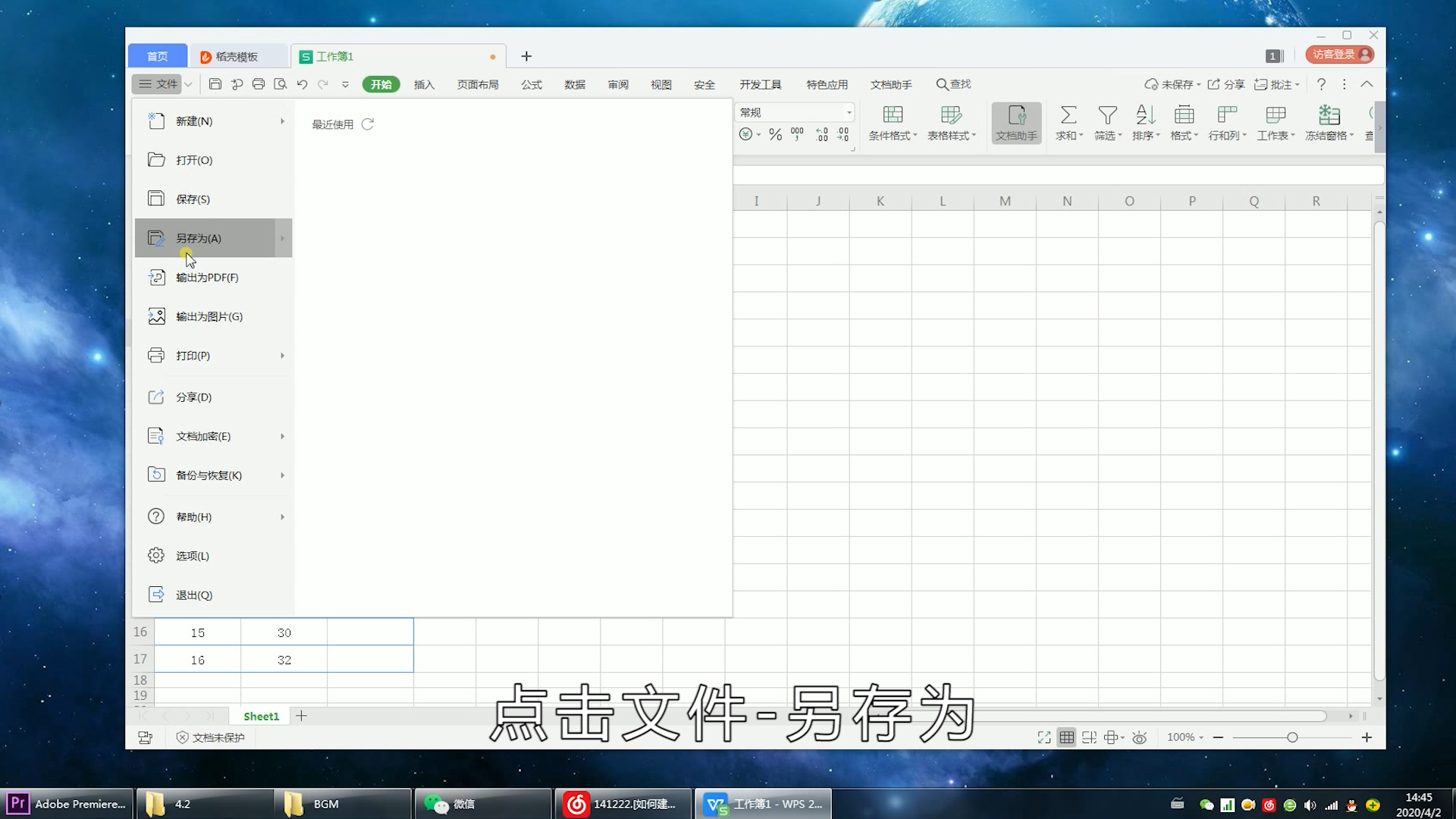
Task: Select Open (打开) in file menu
Action: 213,160
